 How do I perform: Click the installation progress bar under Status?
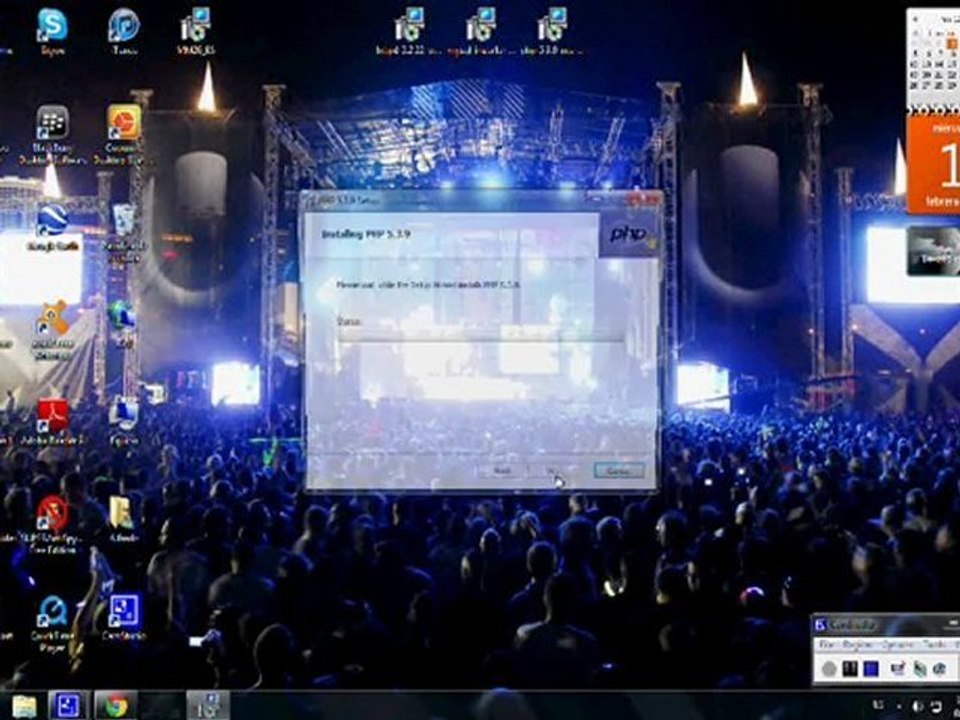tap(481, 336)
